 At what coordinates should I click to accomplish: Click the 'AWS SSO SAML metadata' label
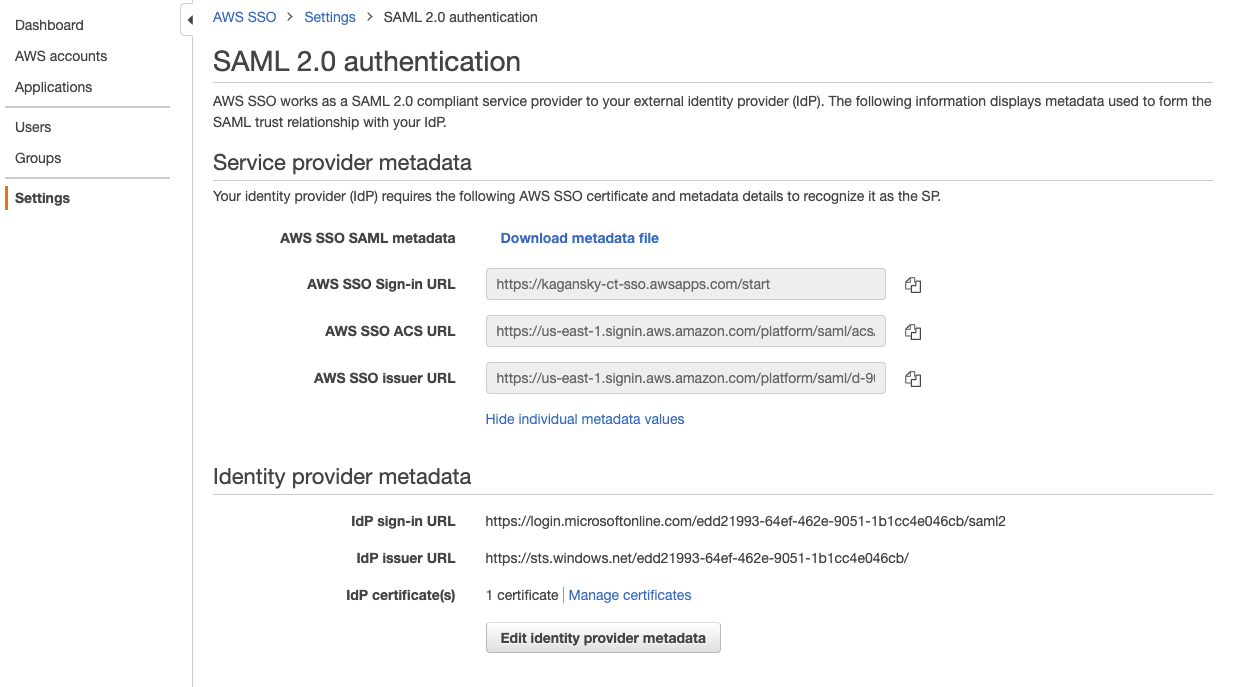368,238
